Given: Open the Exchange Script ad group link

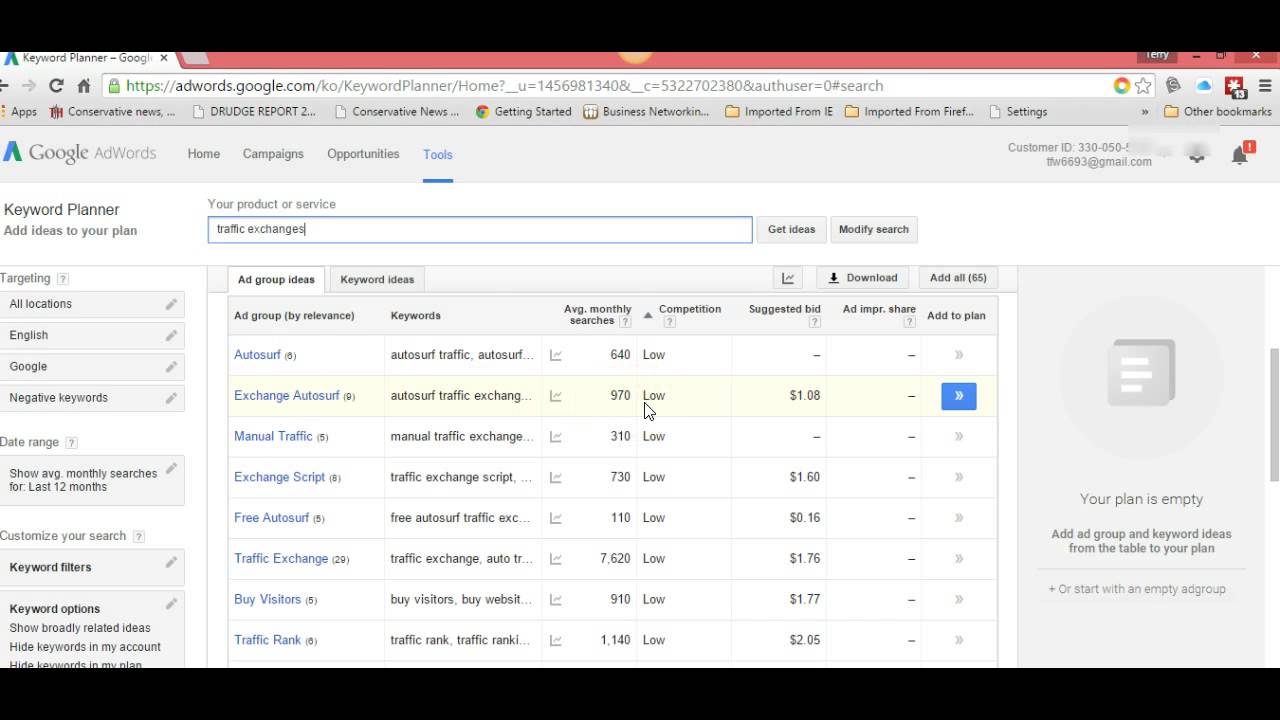Looking at the screenshot, I should click(x=279, y=477).
